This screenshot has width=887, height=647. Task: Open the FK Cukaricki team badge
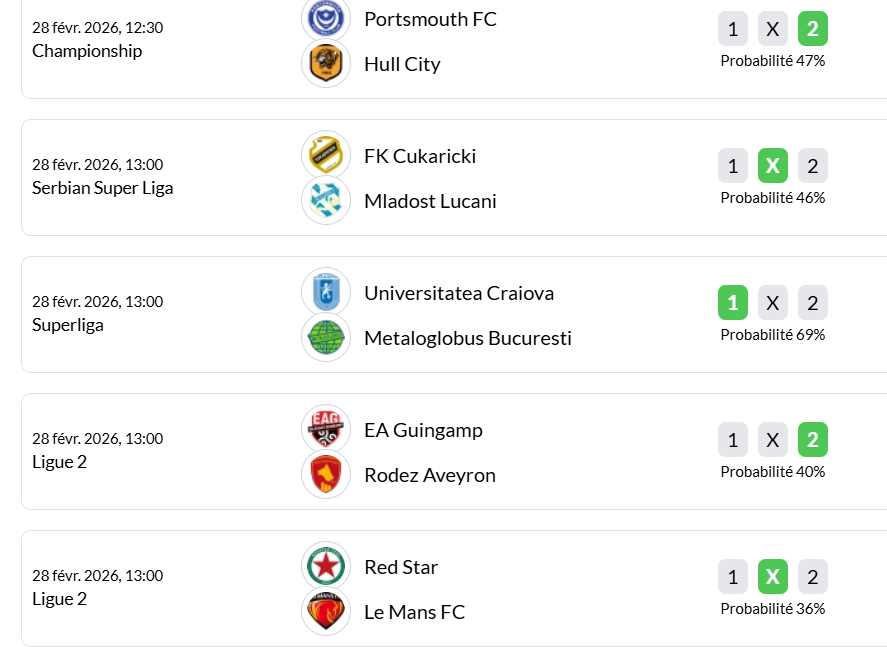[x=326, y=155]
